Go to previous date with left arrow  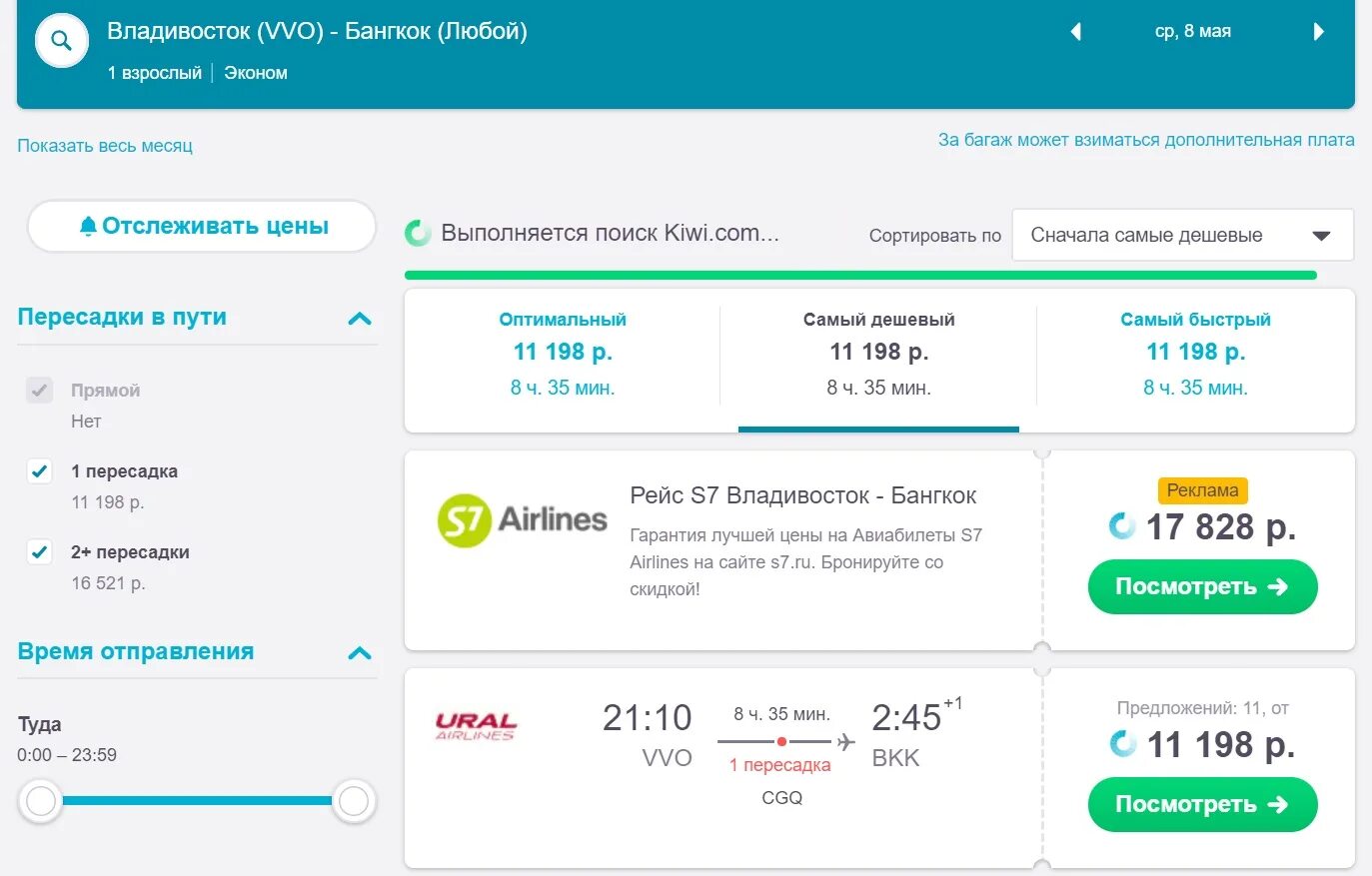(x=1076, y=32)
